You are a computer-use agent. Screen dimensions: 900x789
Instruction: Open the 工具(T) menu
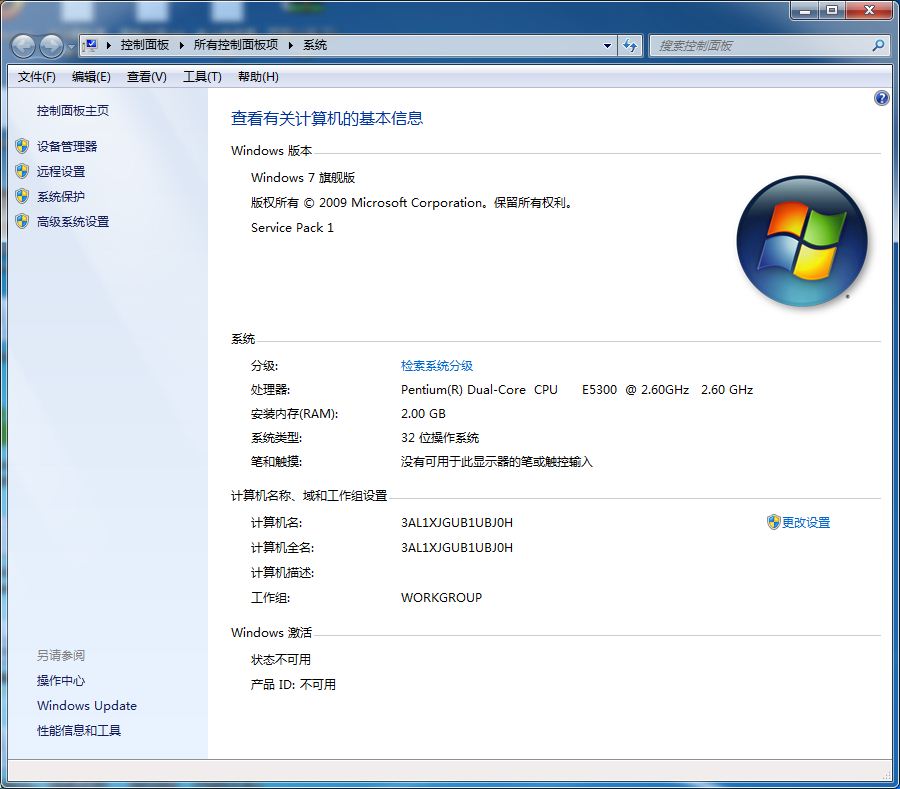202,77
